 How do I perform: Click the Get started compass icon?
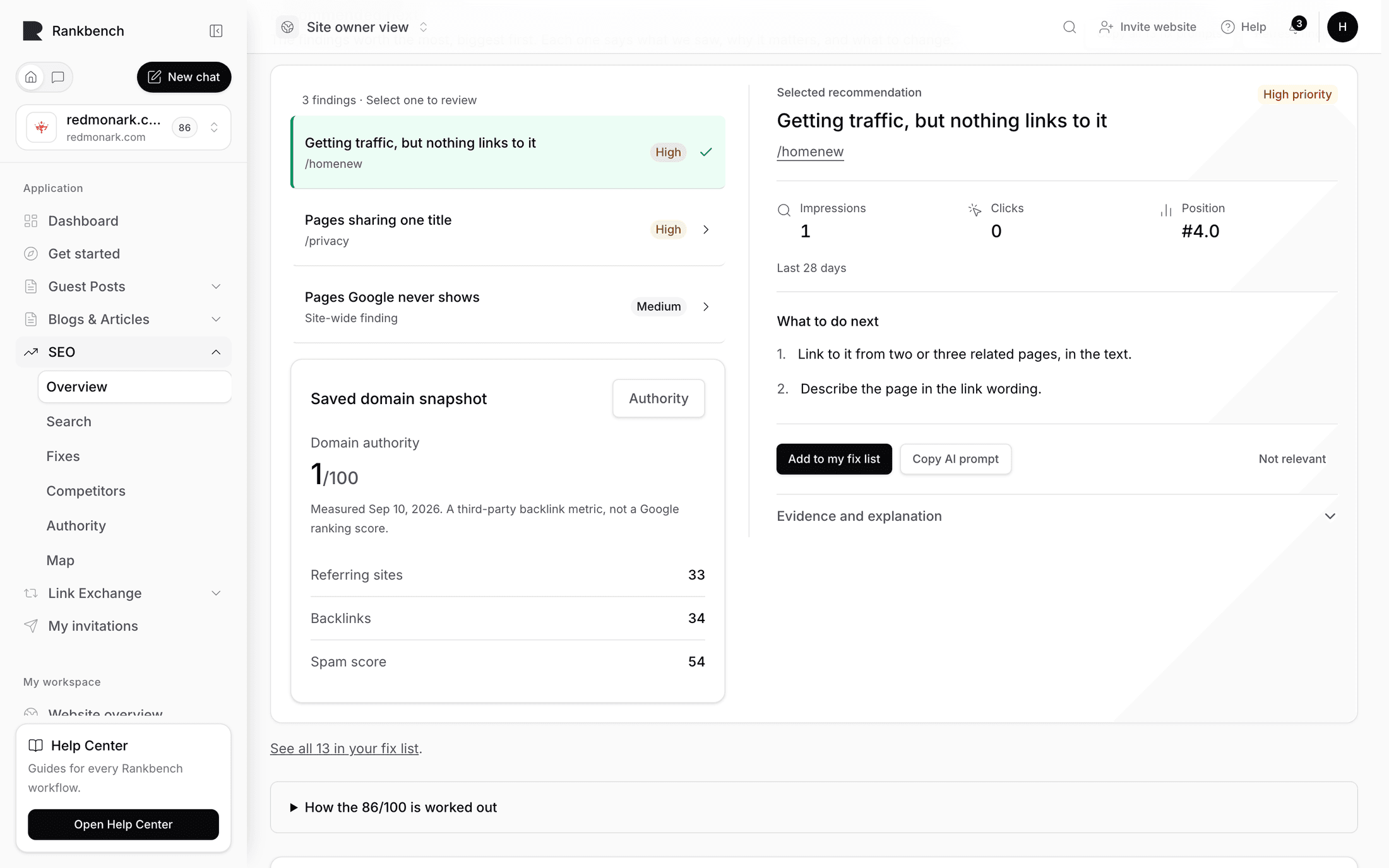coord(31,254)
